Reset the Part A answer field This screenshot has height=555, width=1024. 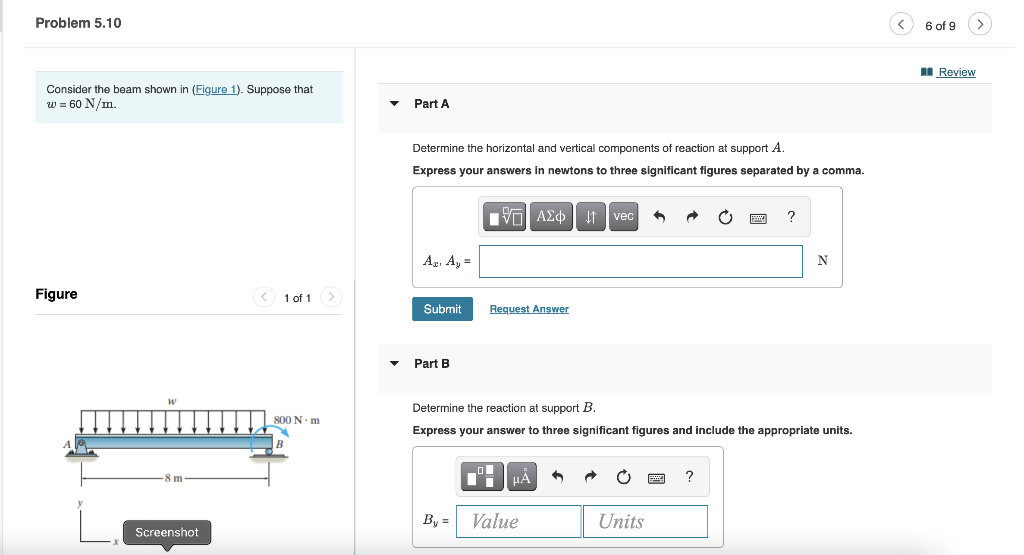point(725,217)
